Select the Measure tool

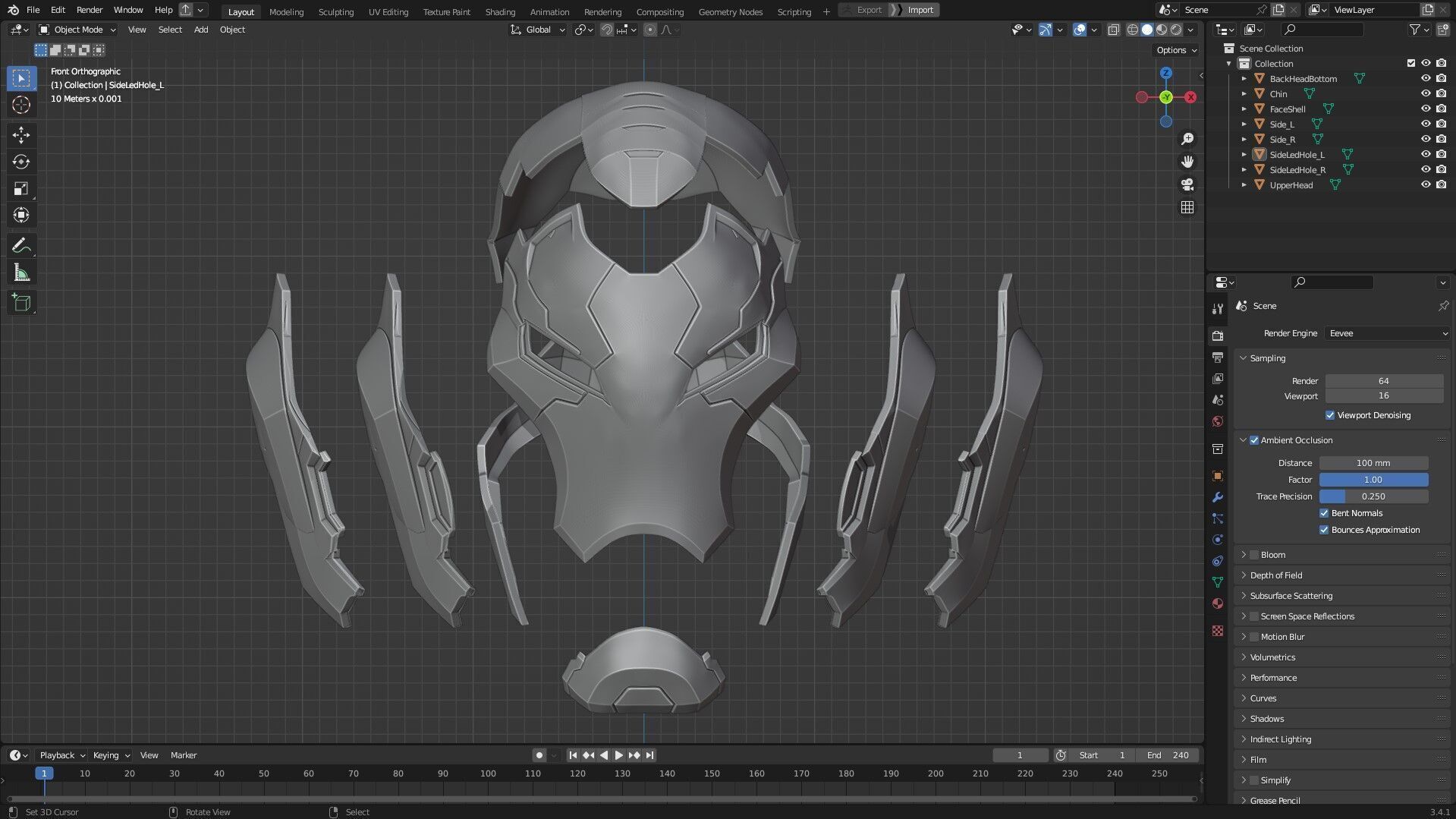tap(21, 272)
